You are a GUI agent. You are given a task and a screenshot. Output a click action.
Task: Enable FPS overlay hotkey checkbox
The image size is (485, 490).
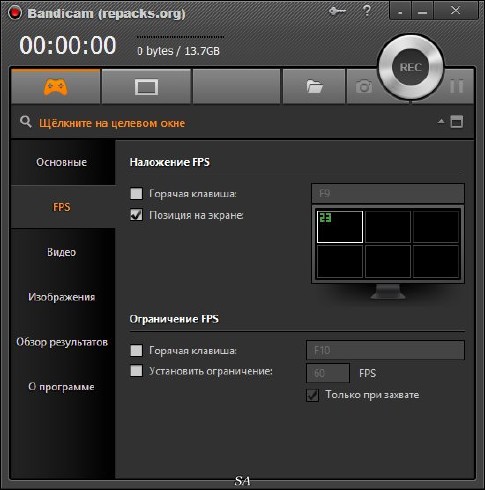136,193
